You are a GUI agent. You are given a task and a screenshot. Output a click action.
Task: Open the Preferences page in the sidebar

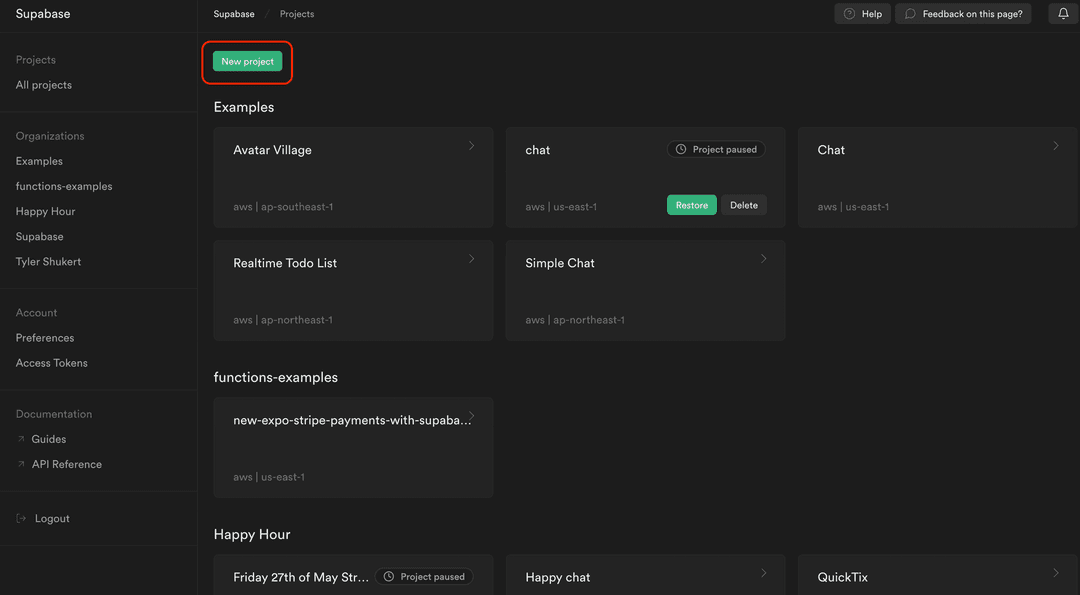pyautogui.click(x=45, y=337)
